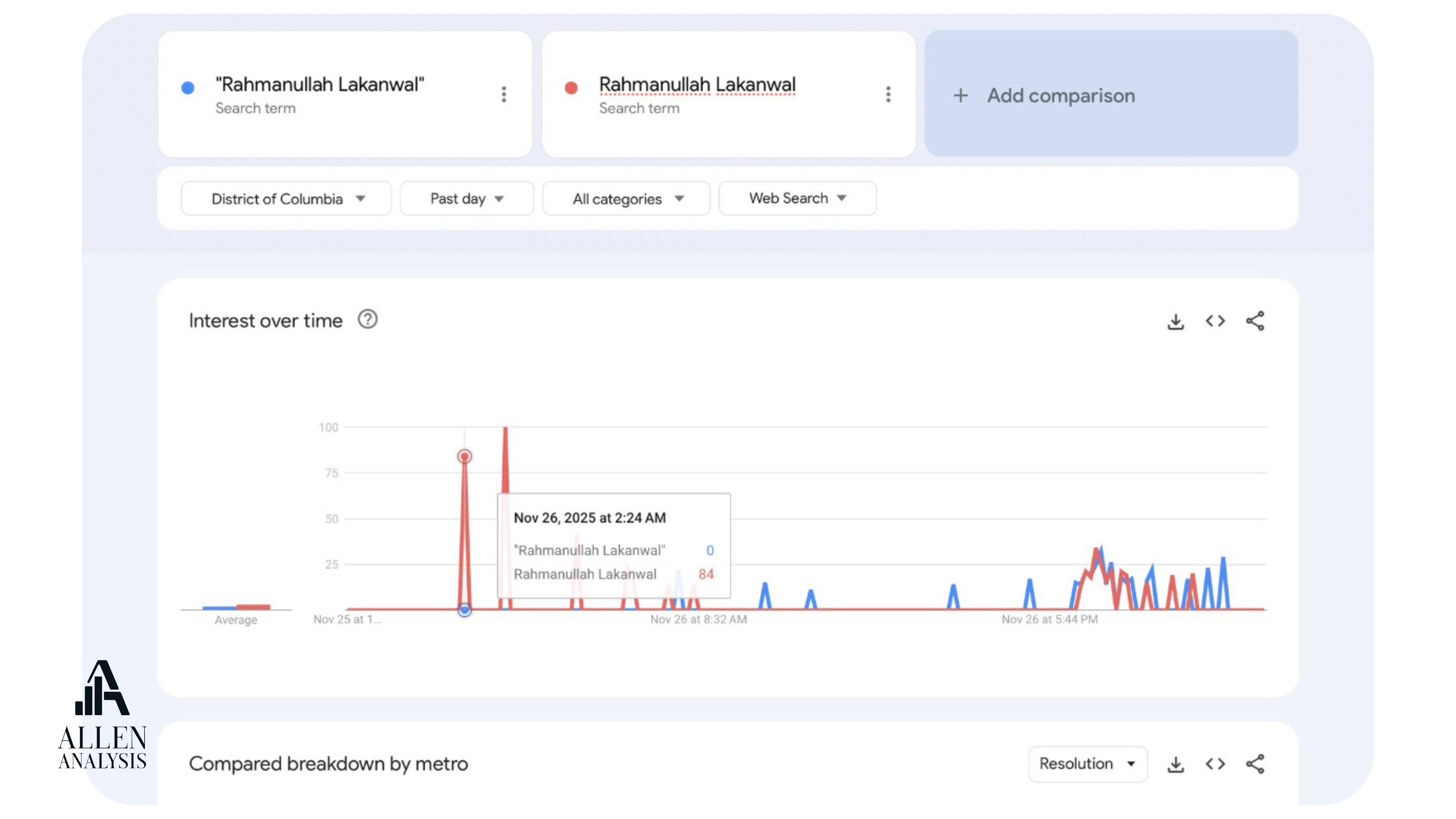Image resolution: width=1456 pixels, height=819 pixels.
Task: Click the blue term color dot
Action: tap(188, 88)
